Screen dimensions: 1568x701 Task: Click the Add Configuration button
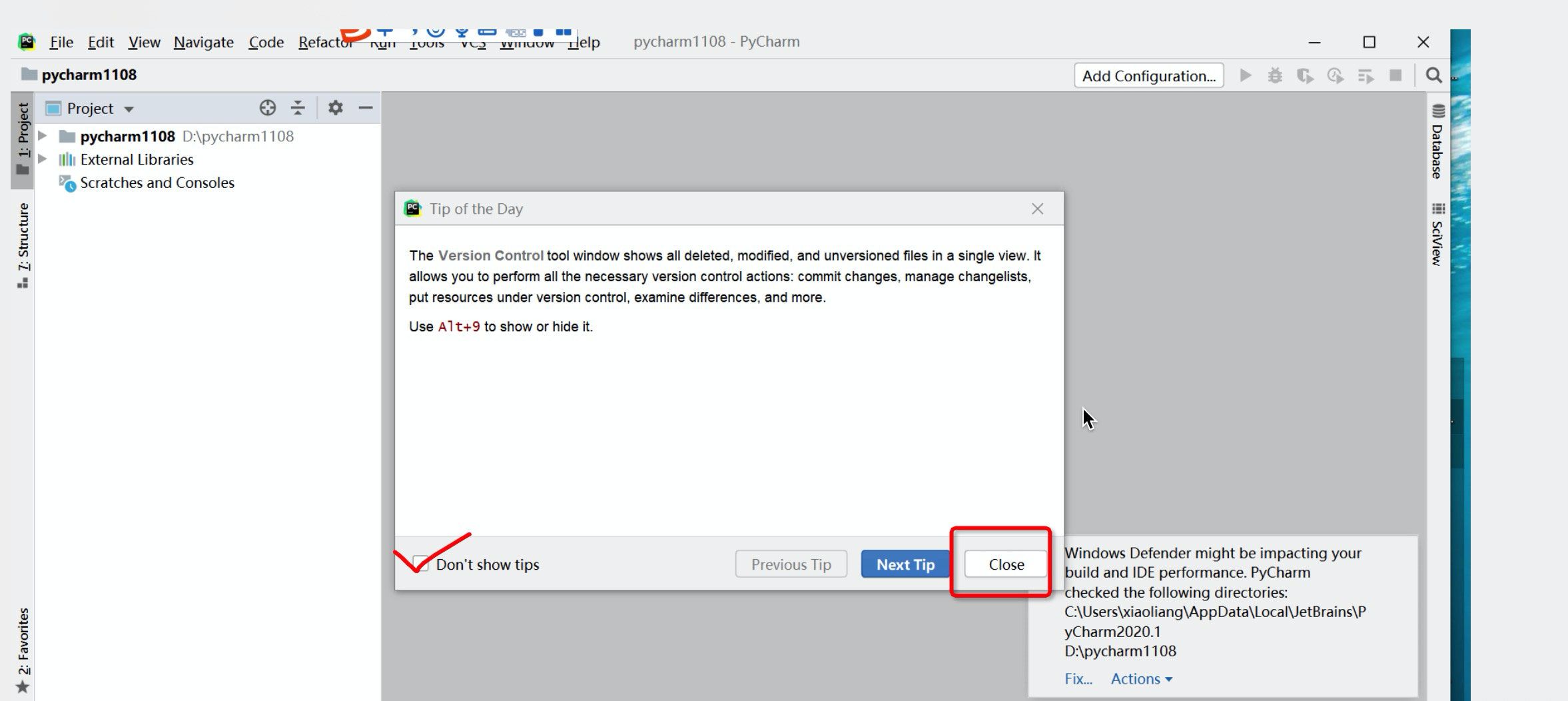(1149, 76)
